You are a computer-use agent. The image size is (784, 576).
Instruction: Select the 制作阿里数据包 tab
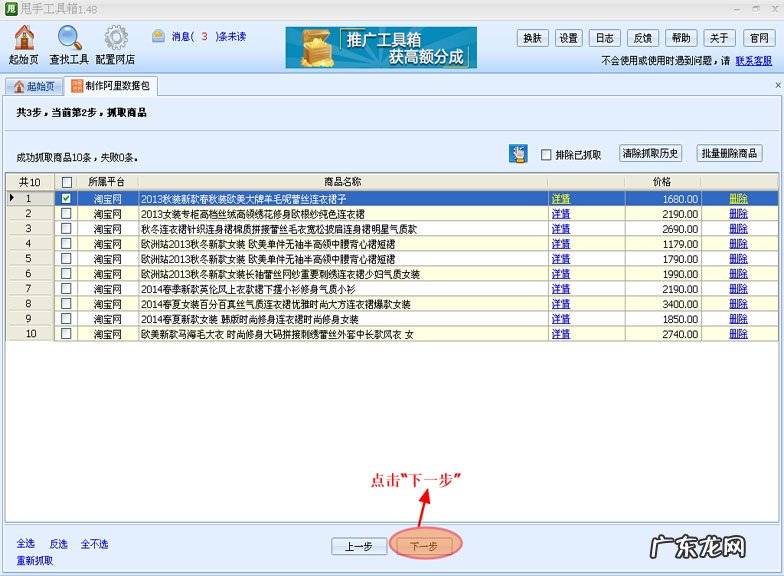click(110, 86)
